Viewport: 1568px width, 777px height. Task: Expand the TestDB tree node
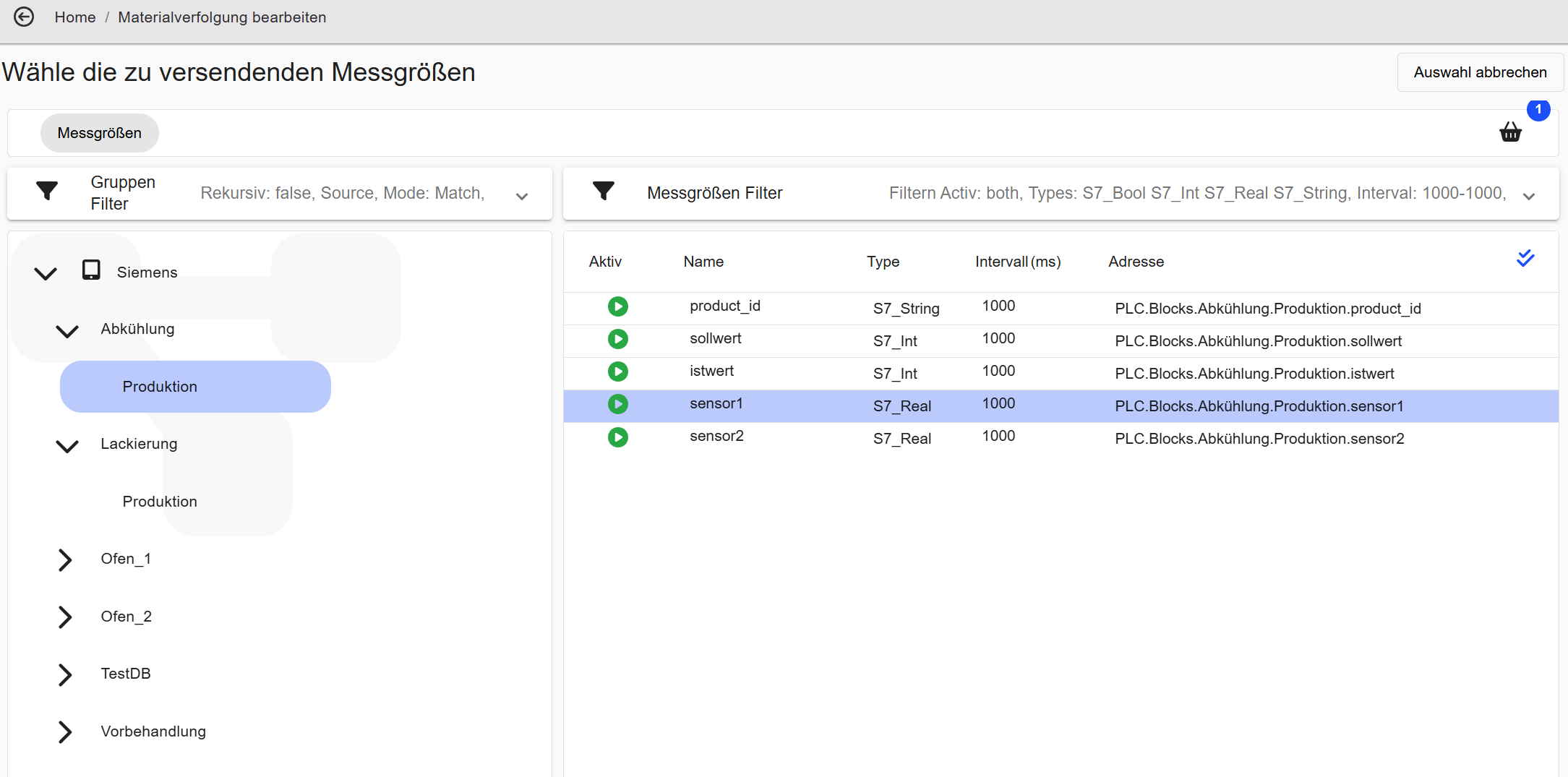coord(65,674)
